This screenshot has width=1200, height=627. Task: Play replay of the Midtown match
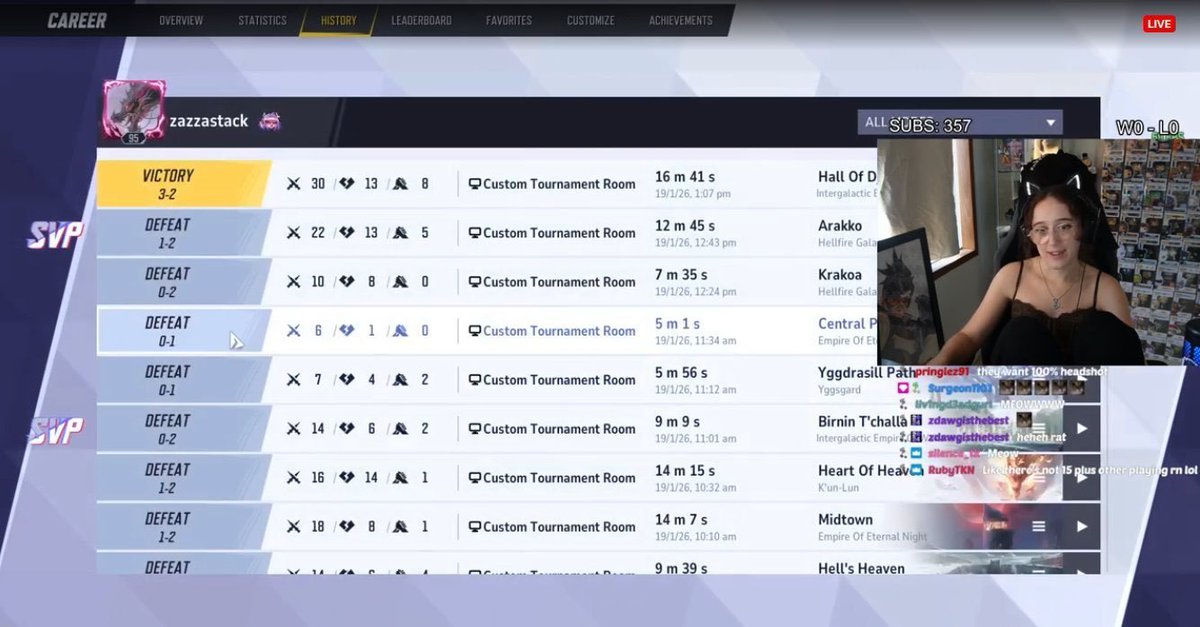click(1082, 527)
